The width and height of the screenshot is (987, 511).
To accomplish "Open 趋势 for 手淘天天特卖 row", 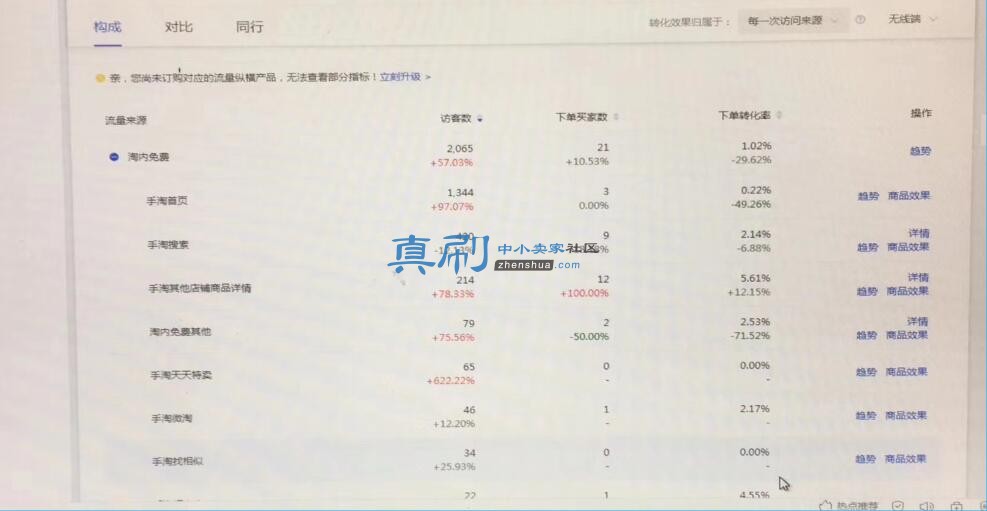I will click(866, 373).
